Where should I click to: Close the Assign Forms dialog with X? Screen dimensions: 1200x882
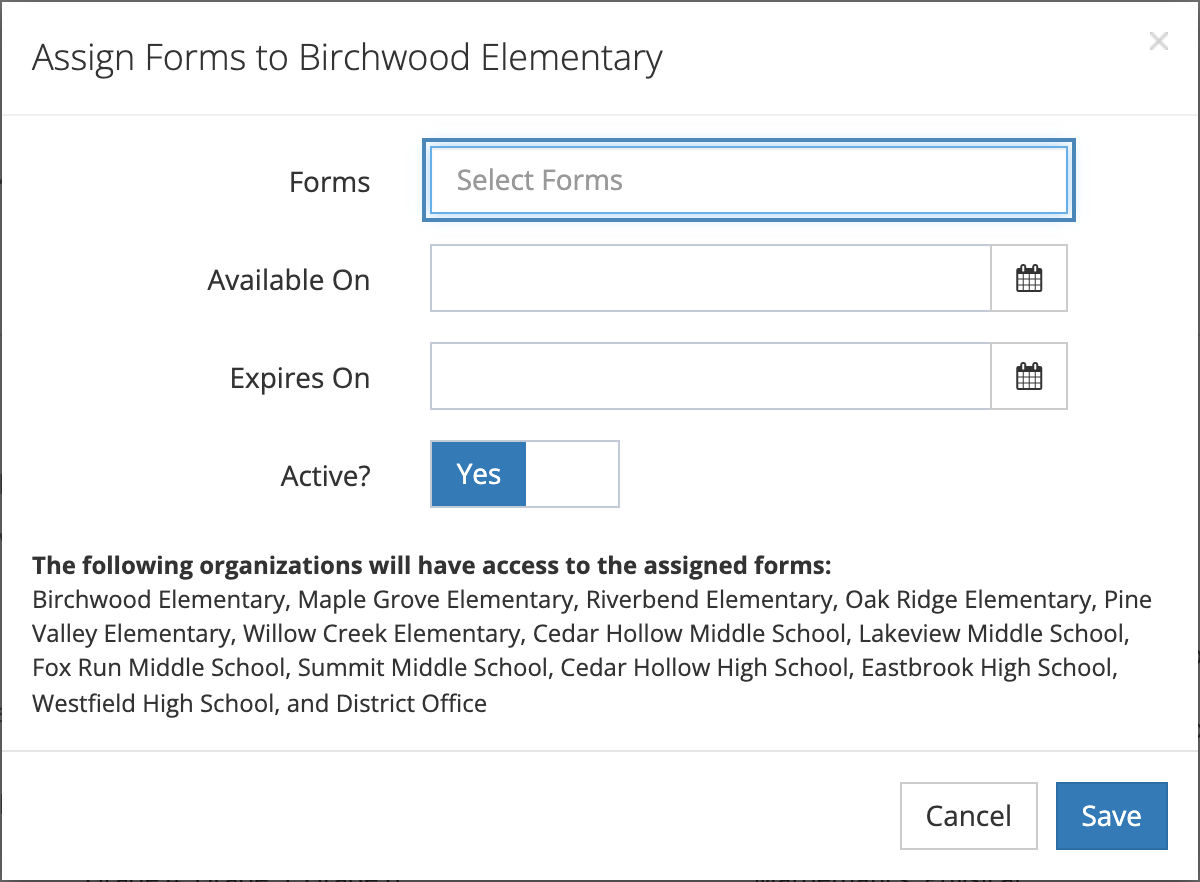[x=1158, y=41]
